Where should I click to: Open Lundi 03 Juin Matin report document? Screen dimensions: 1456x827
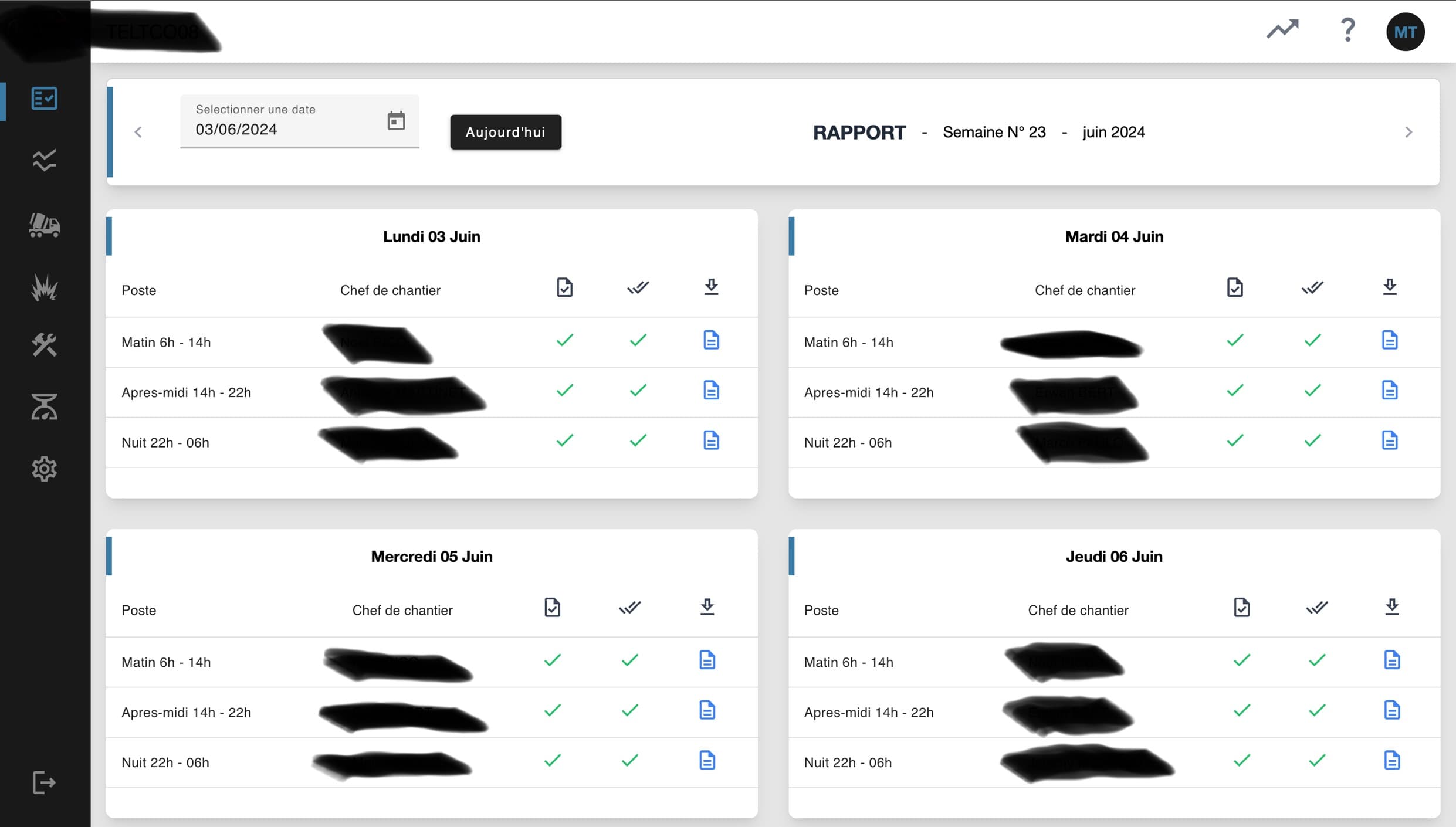[711, 340]
